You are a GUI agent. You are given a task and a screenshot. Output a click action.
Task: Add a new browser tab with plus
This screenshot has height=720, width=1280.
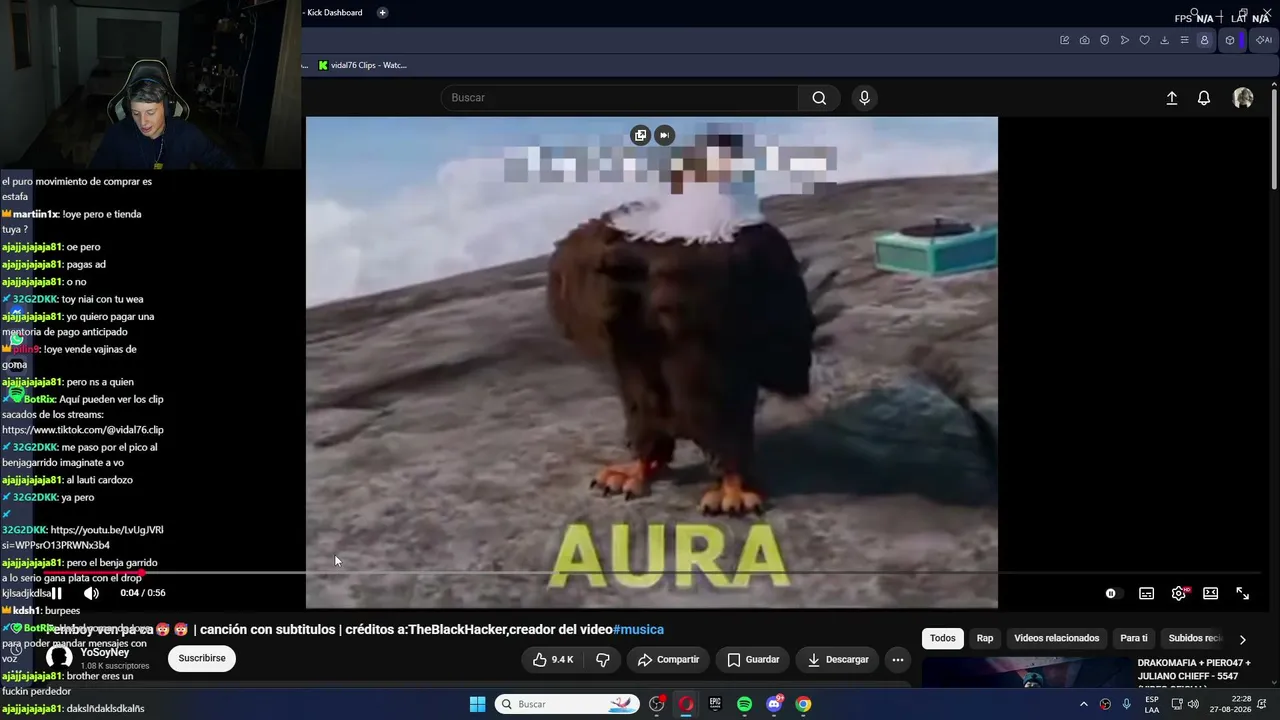pyautogui.click(x=382, y=13)
